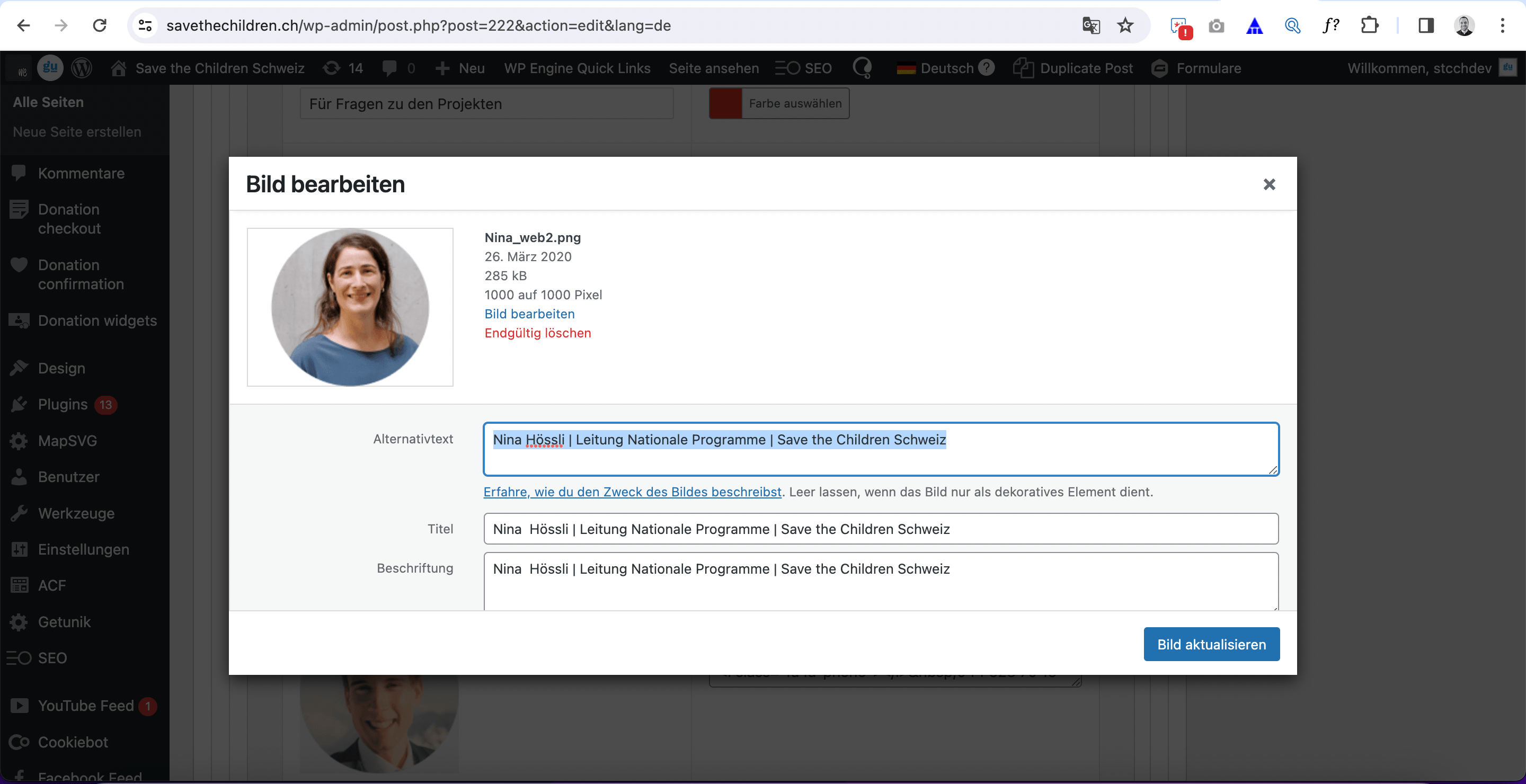This screenshot has height=784, width=1526.
Task: Open YouTube Feed in the sidebar
Action: coord(85,706)
